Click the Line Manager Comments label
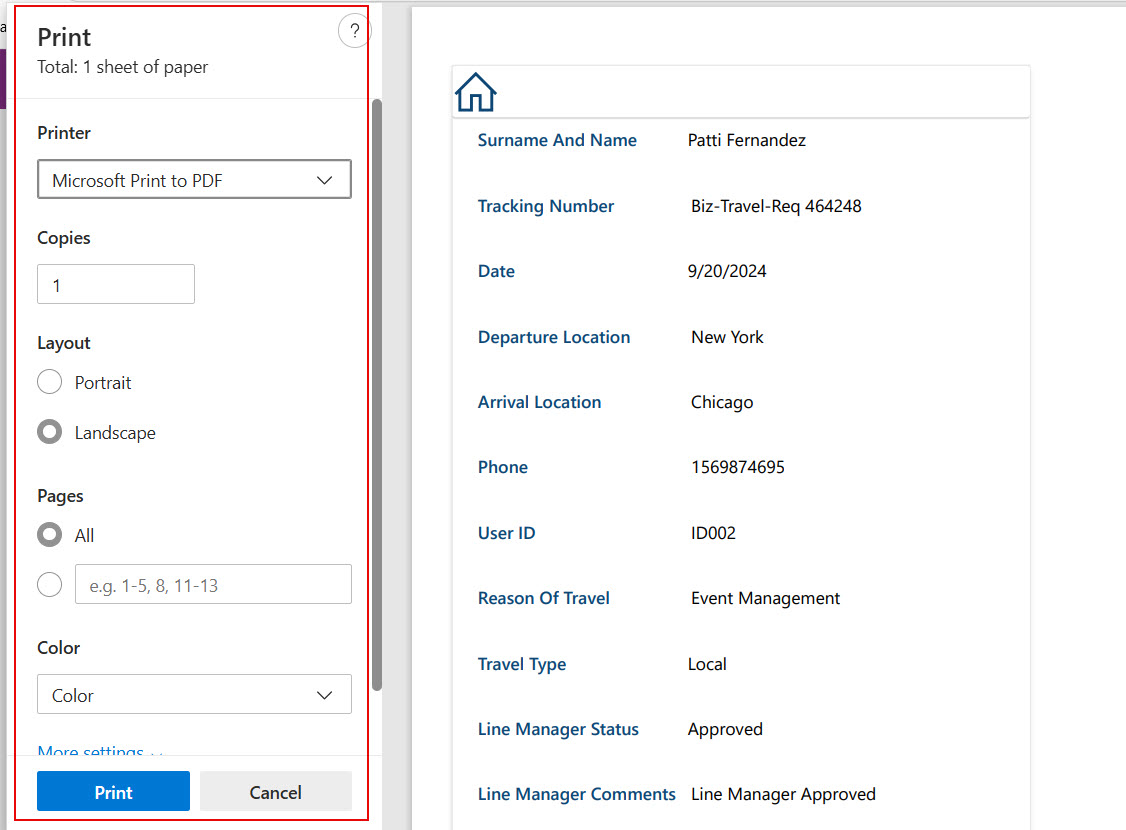 (577, 794)
